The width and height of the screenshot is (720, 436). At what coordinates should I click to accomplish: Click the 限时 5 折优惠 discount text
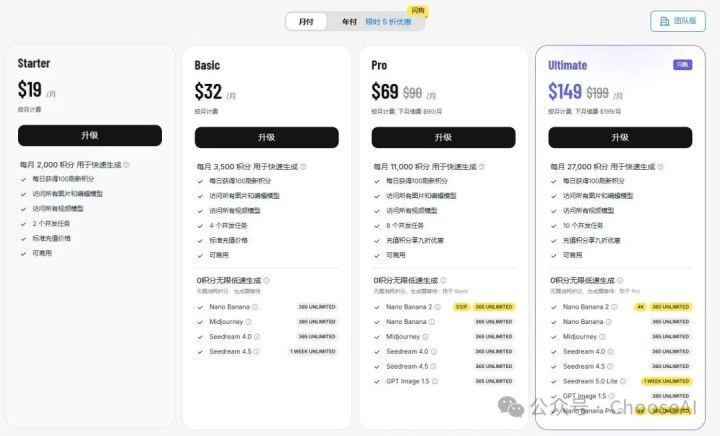coord(388,22)
